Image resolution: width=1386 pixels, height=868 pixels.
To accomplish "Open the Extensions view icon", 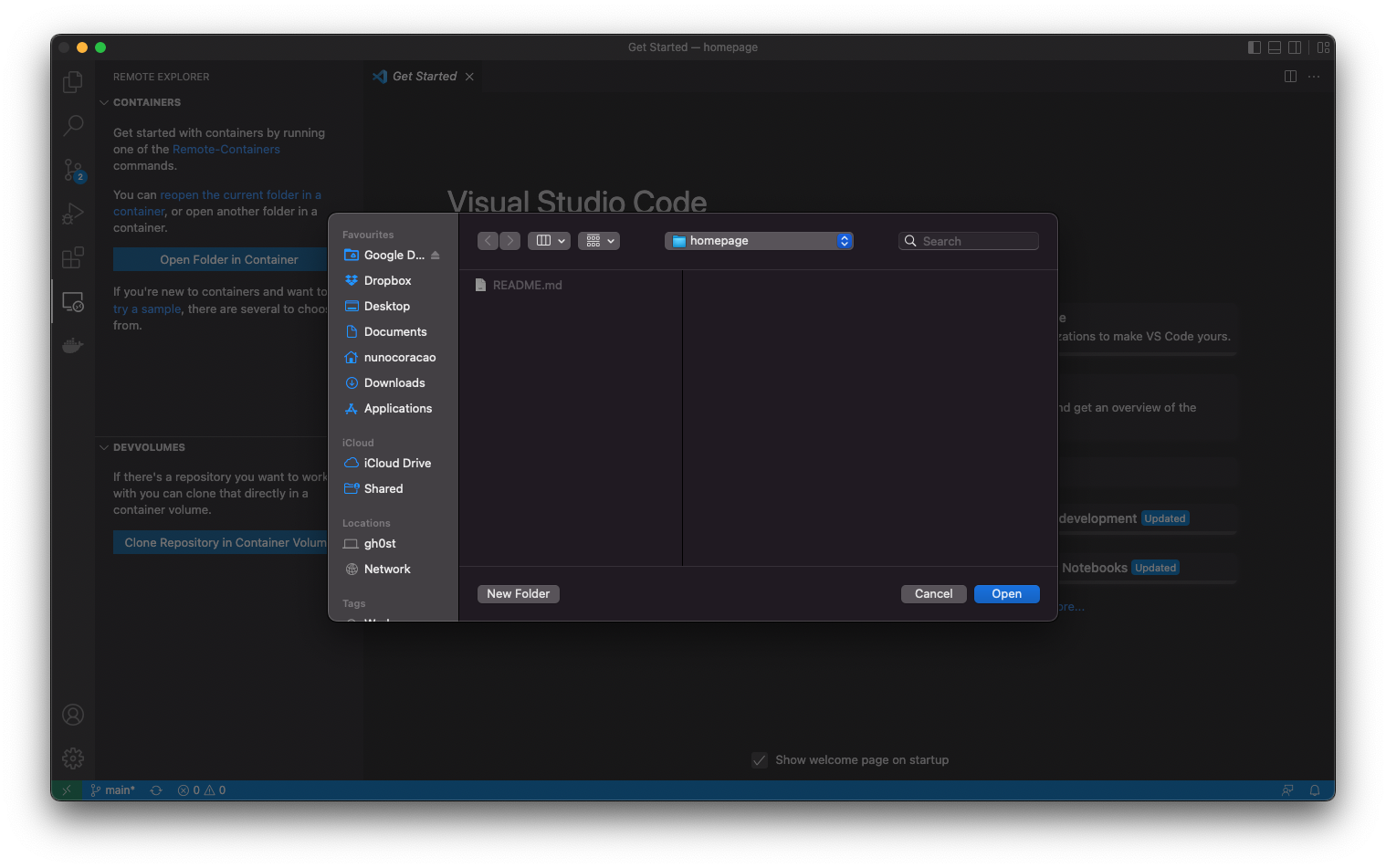I will (x=73, y=258).
